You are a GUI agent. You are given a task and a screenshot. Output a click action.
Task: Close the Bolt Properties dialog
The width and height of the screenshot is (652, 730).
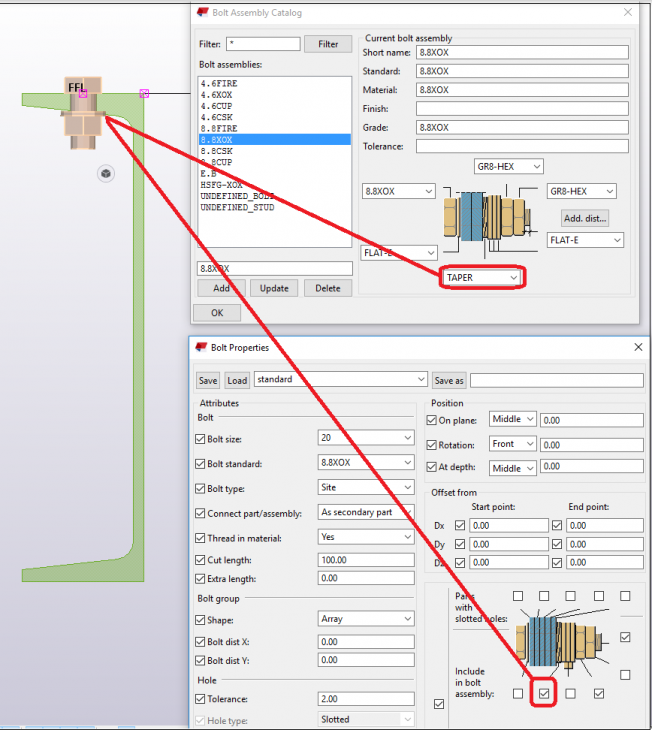(638, 347)
